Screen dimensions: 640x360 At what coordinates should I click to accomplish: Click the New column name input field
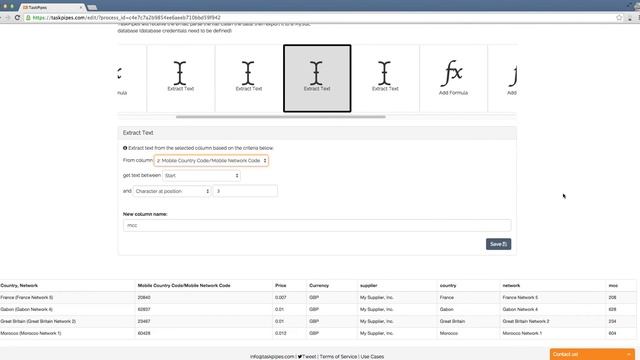tap(317, 225)
